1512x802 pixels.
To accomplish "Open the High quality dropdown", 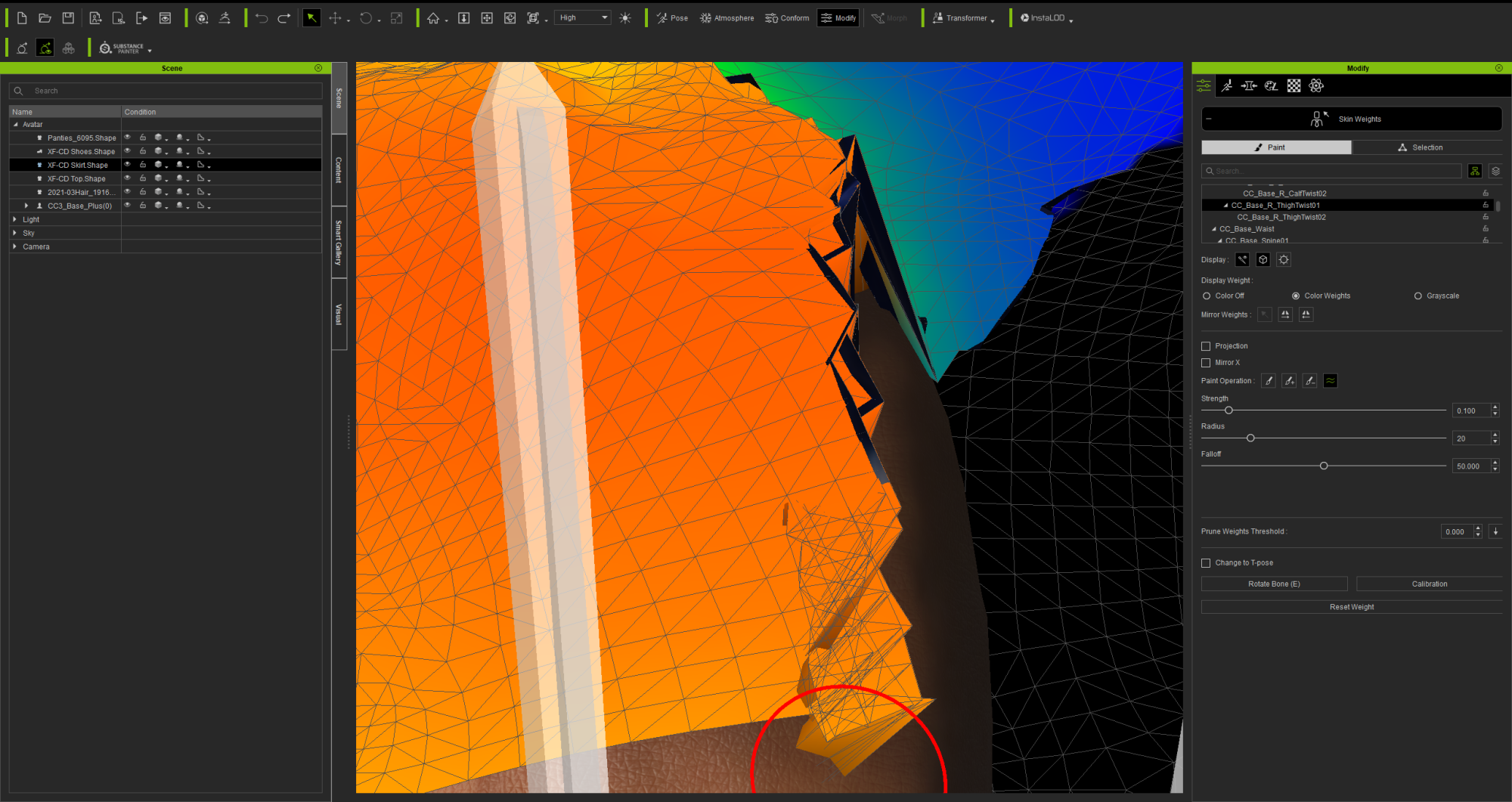I will (x=582, y=17).
